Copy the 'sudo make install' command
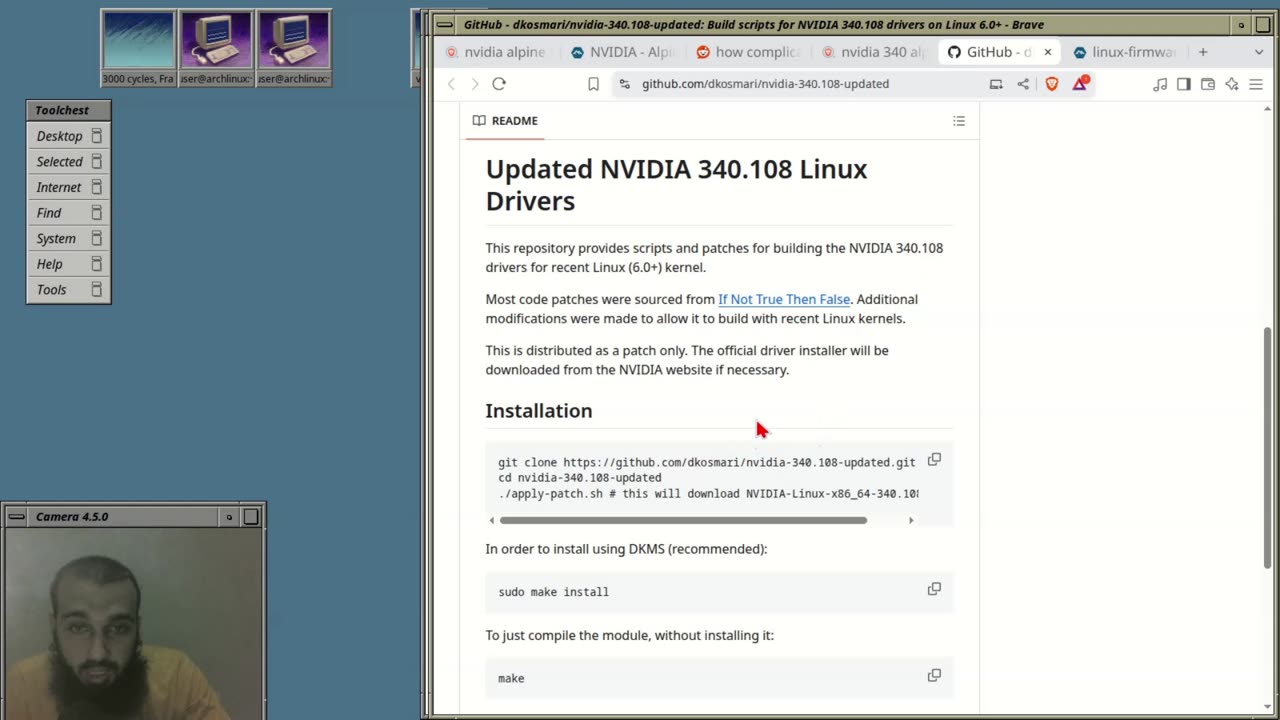Image resolution: width=1280 pixels, height=720 pixels. (x=934, y=589)
